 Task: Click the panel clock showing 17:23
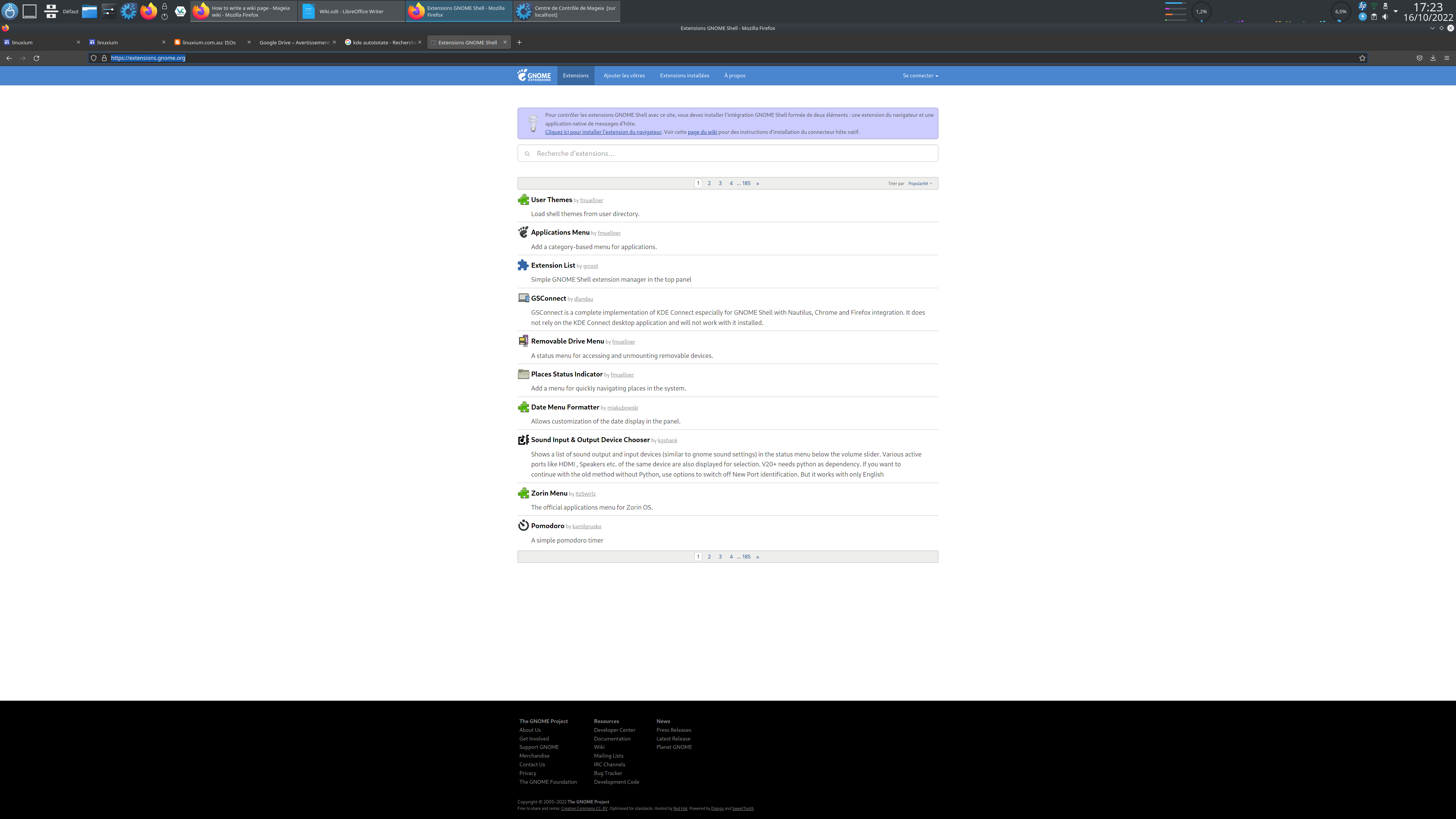(1428, 7)
